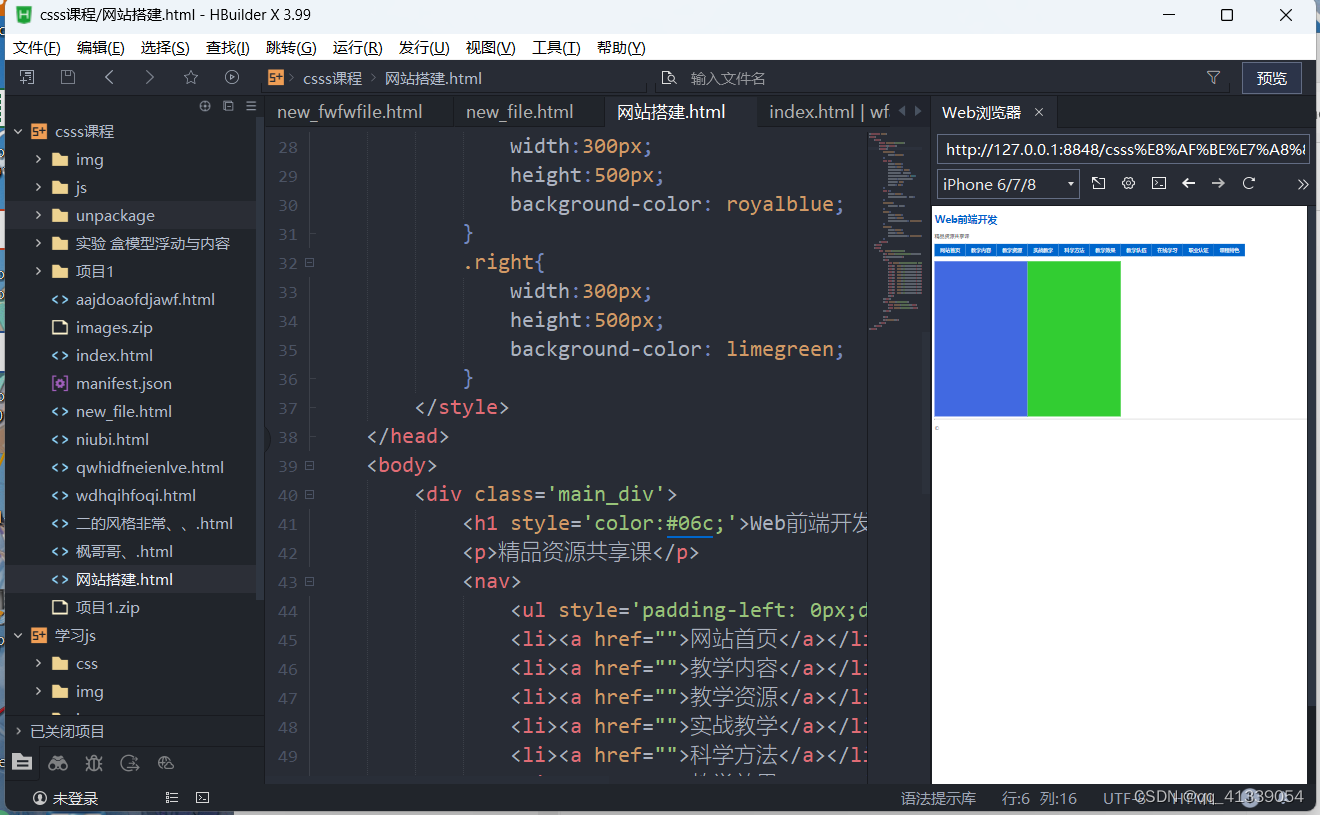This screenshot has width=1320, height=815.
Task: Select the project files sidebar icon
Action: click(22, 763)
